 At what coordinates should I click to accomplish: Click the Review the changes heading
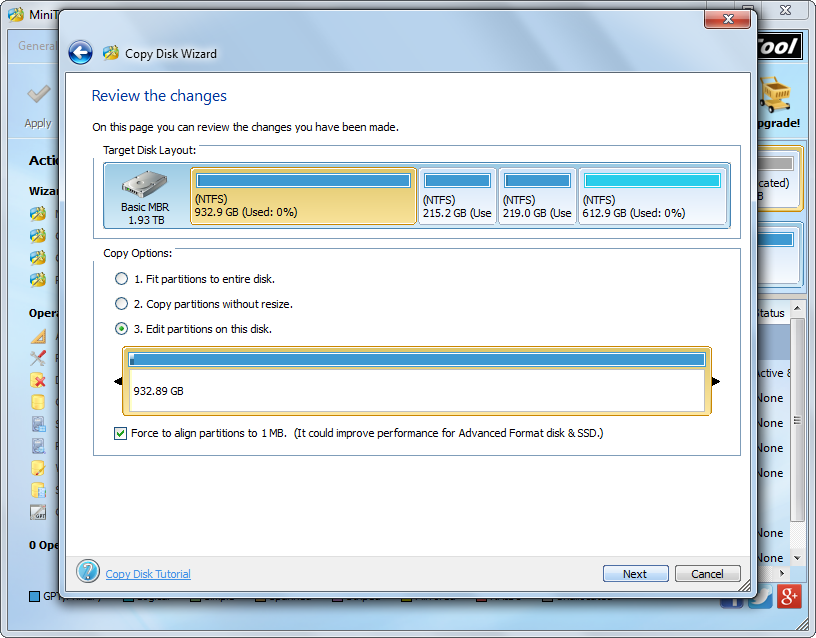point(159,96)
